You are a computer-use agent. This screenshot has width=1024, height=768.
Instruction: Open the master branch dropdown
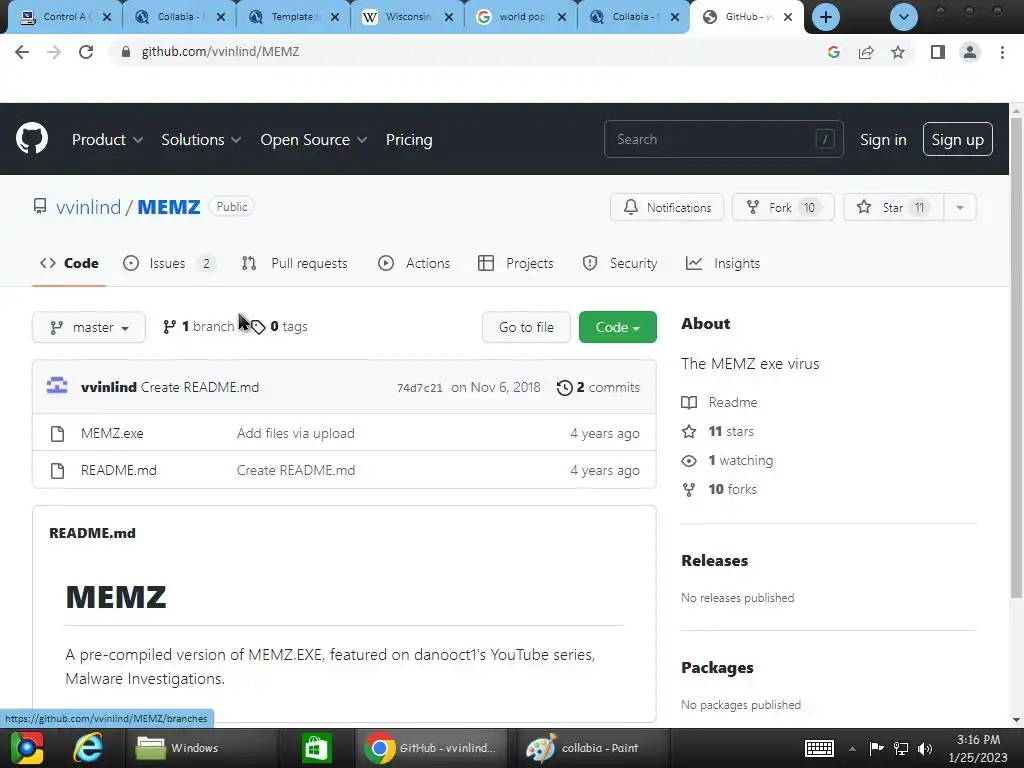pos(89,327)
